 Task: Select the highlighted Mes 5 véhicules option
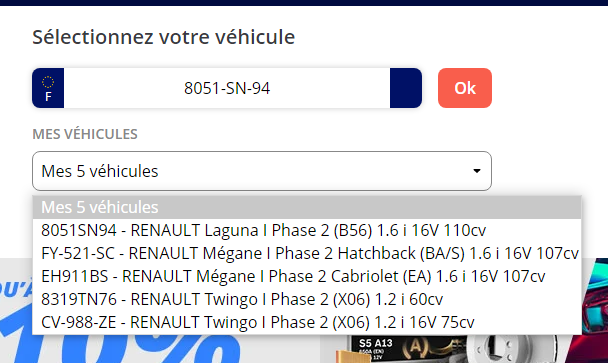point(307,207)
